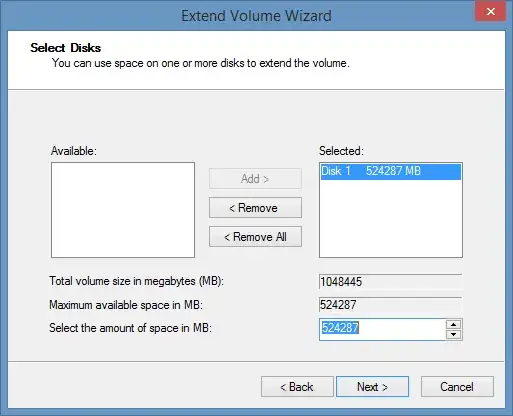Click the 'Selected:' label

341,151
